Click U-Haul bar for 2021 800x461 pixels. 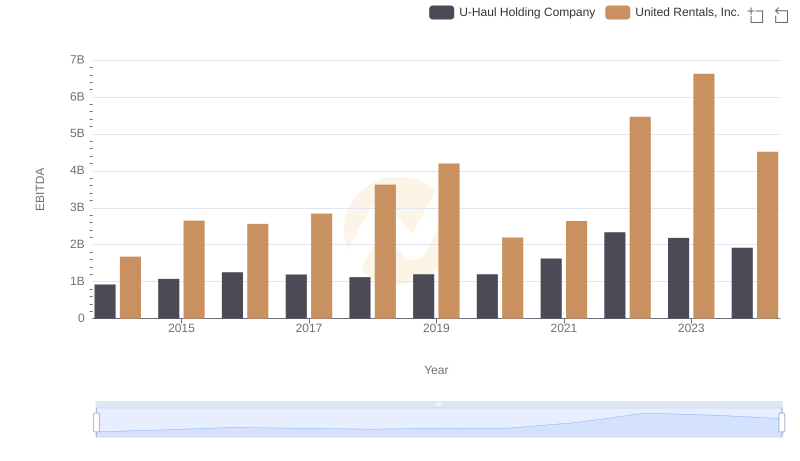pyautogui.click(x=551, y=289)
